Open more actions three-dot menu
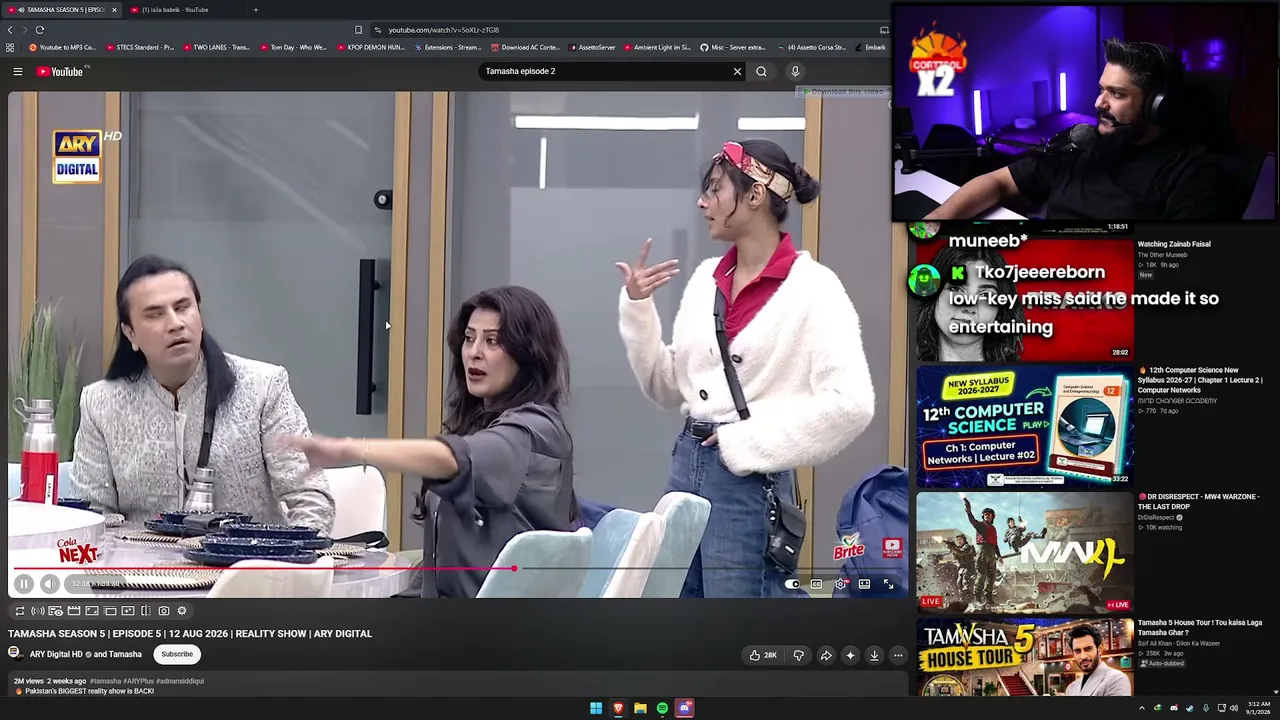 point(898,656)
